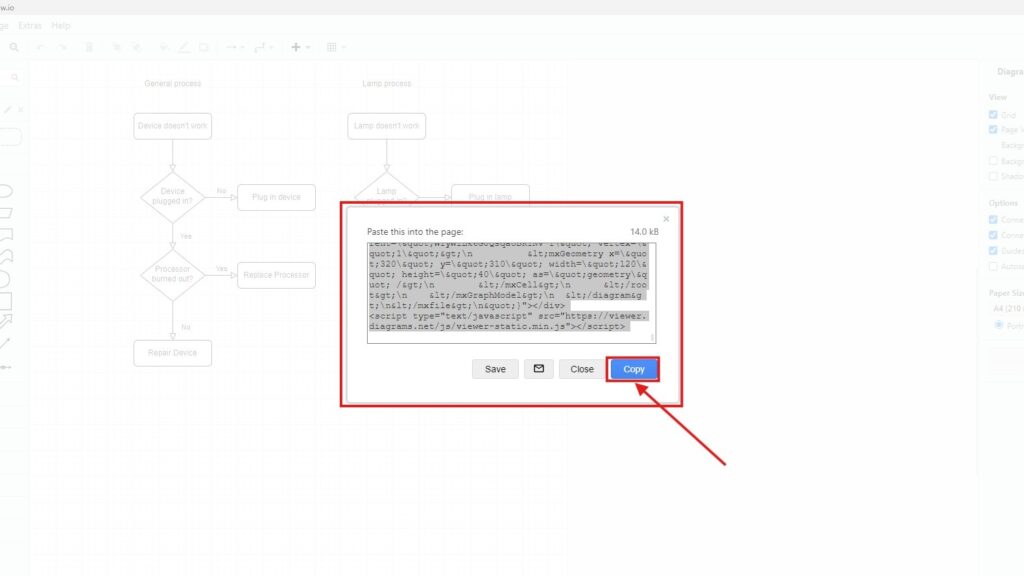Viewport: 1024px width, 576px height.
Task: Click the shadow rectangle icon in toolbar
Action: coord(204,47)
